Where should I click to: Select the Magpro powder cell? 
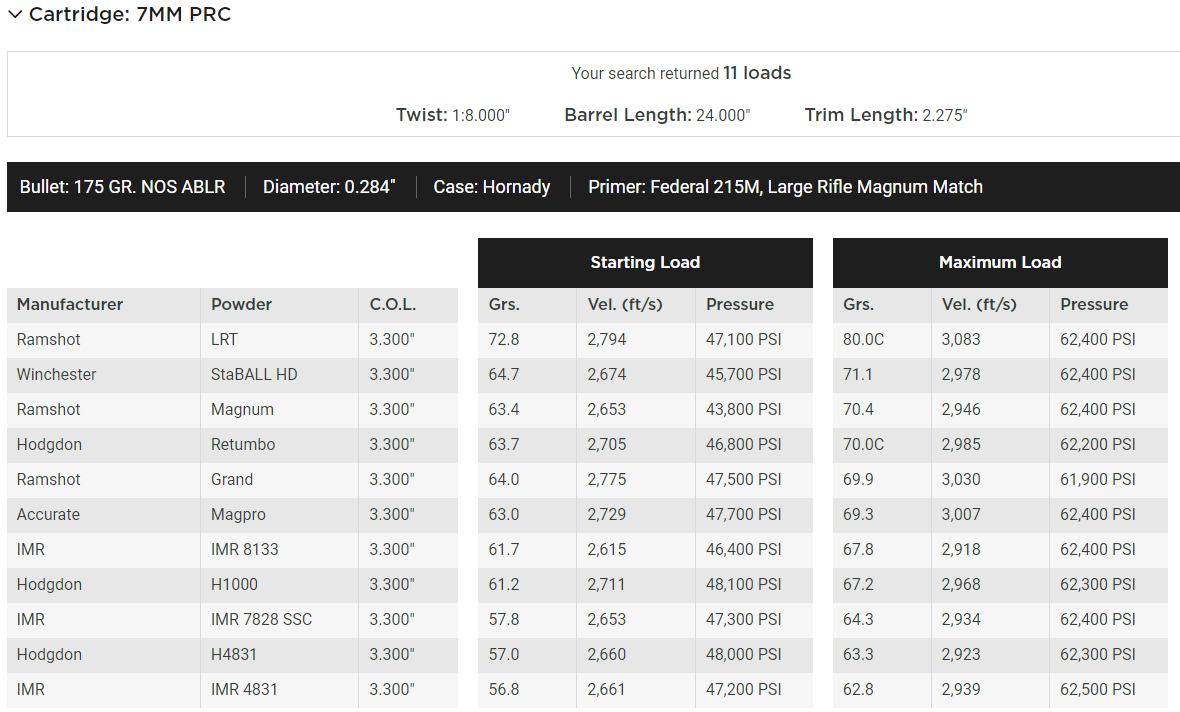279,515
